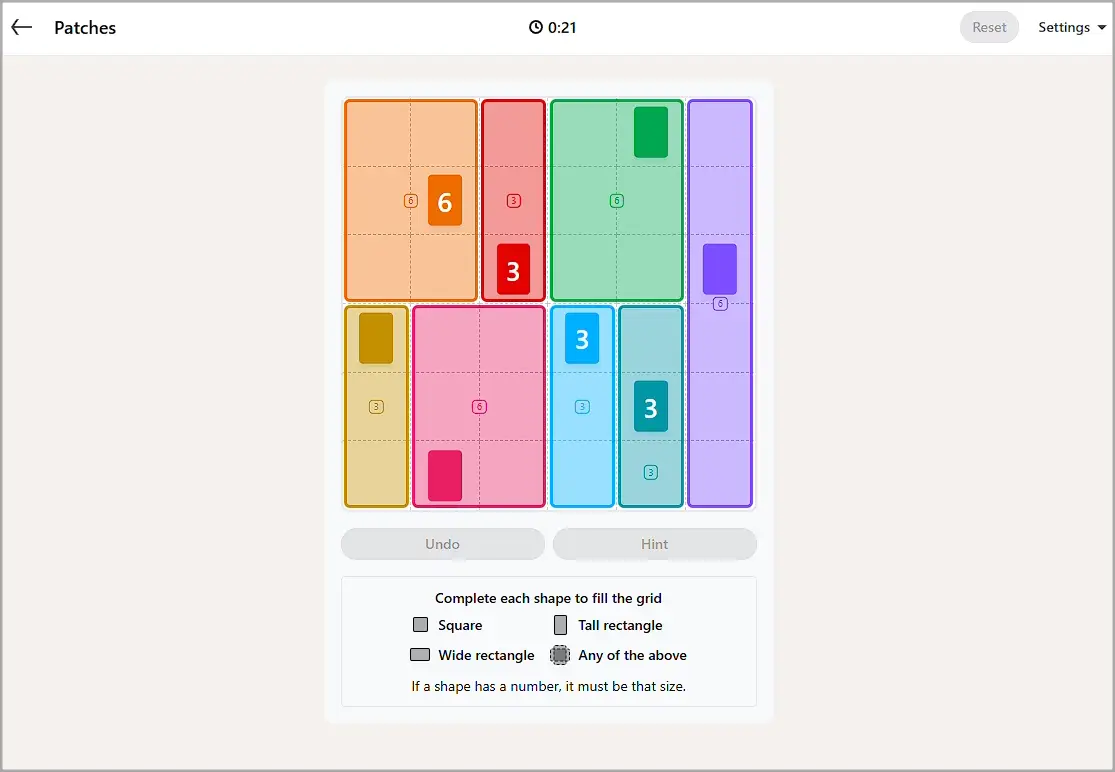1115x772 pixels.
Task: Click the Tall rectangle legend icon
Action: pyautogui.click(x=560, y=625)
